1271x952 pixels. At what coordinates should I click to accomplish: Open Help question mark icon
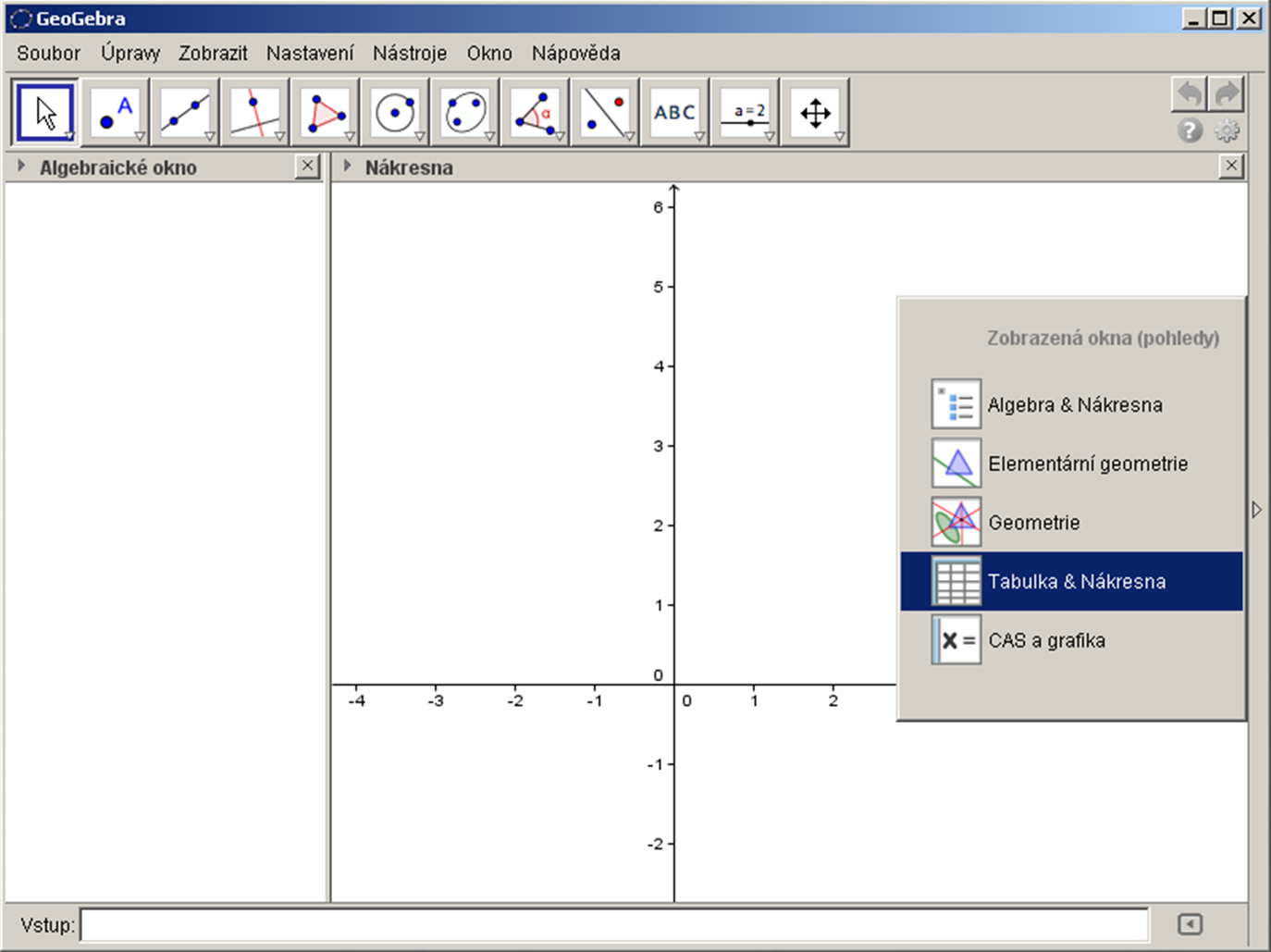(1191, 130)
